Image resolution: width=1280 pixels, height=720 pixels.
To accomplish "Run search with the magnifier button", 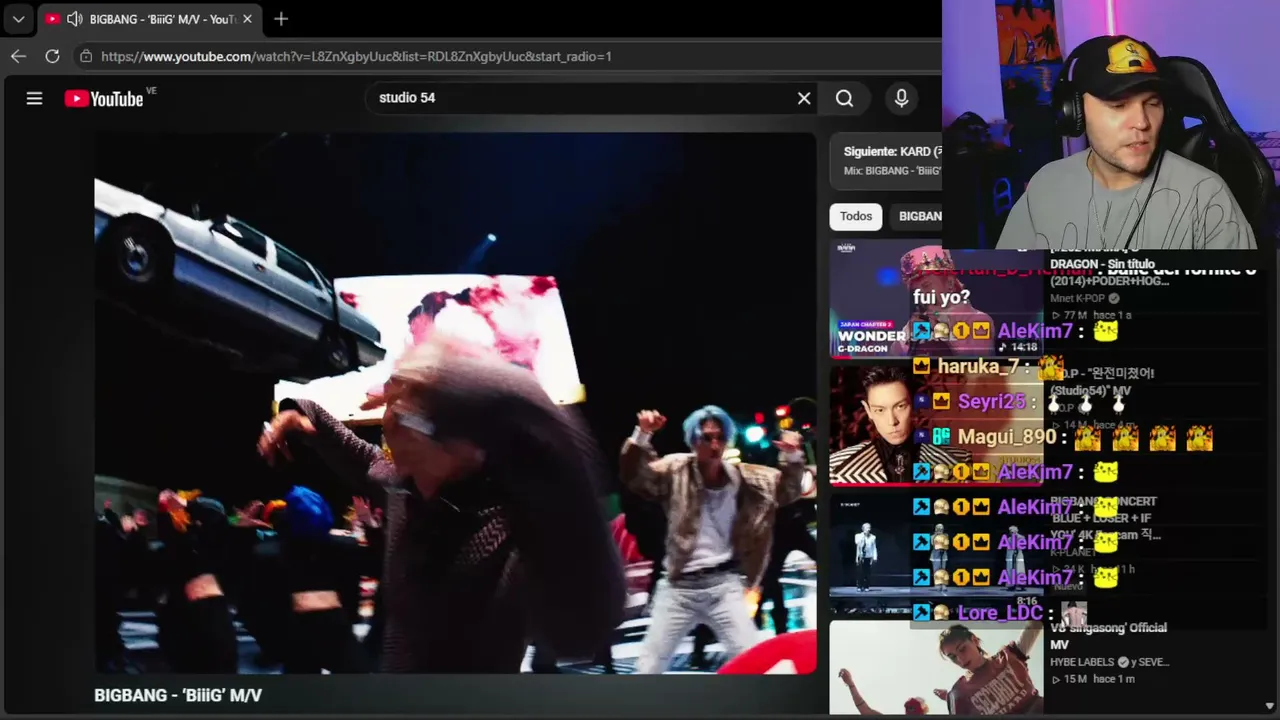I will click(845, 98).
